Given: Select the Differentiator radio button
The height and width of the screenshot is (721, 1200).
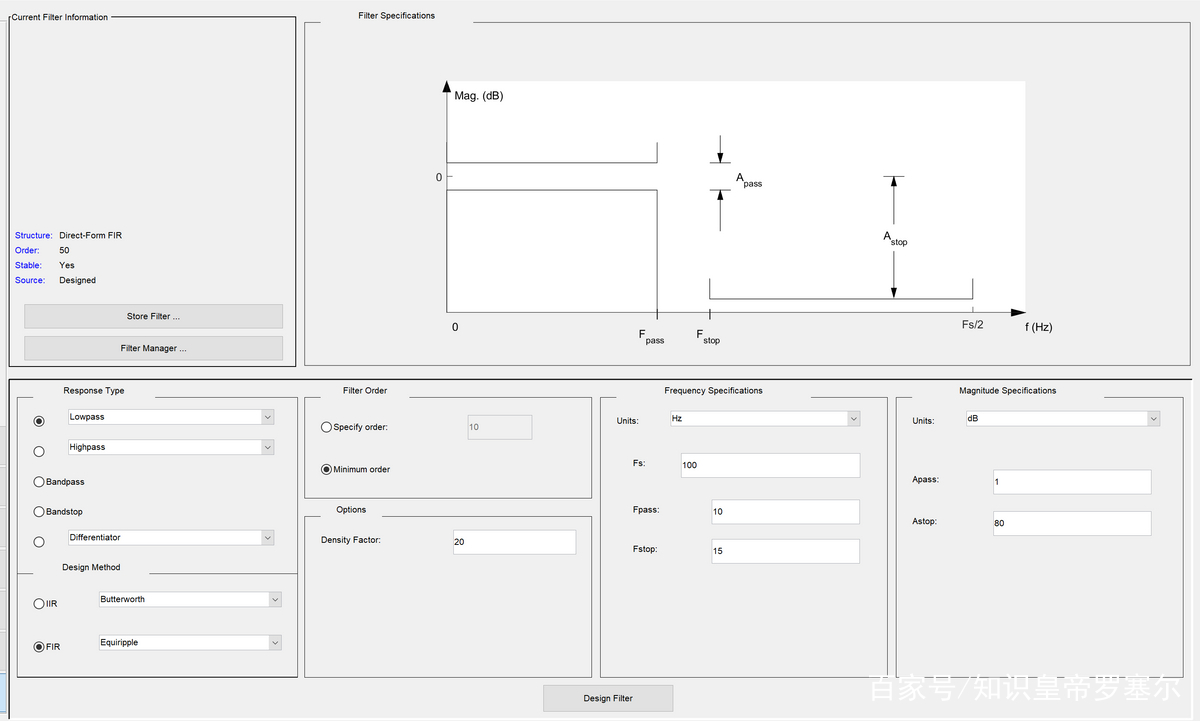Looking at the screenshot, I should 39,542.
